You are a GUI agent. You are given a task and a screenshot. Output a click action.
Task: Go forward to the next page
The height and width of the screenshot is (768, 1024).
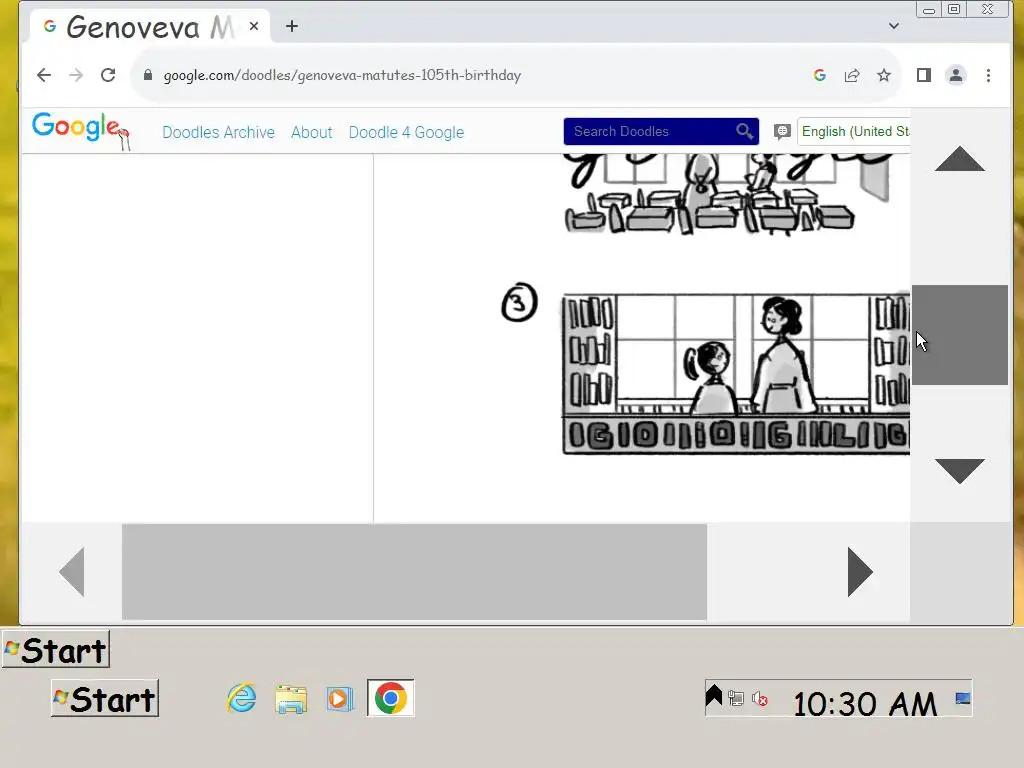click(76, 75)
